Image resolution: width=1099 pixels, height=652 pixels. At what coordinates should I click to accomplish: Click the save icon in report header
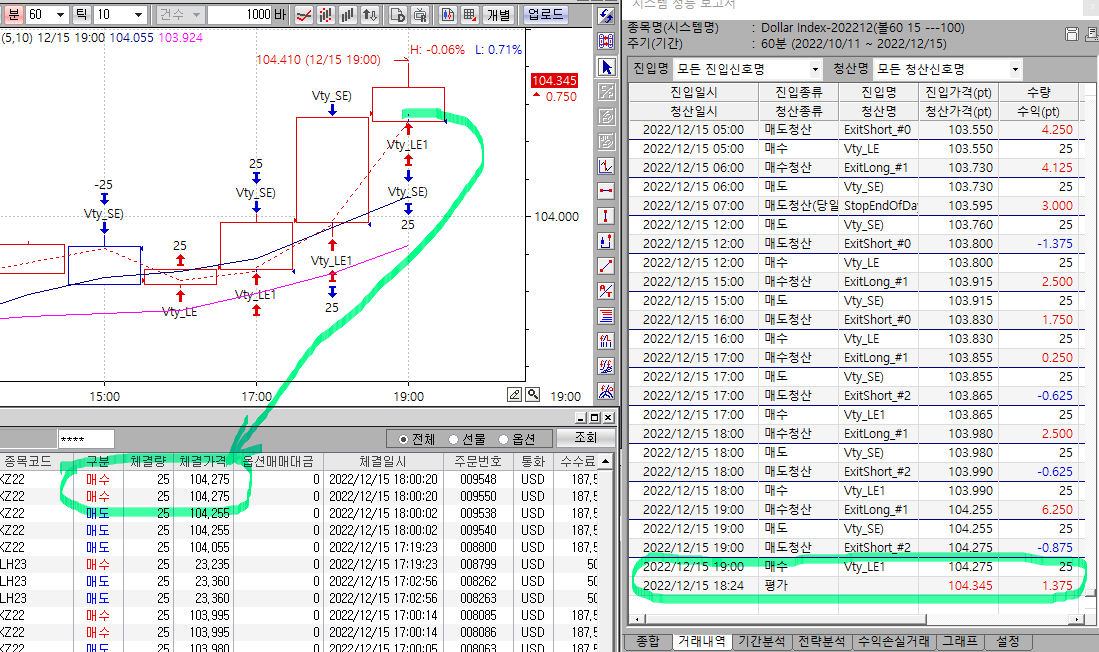(x=1071, y=35)
